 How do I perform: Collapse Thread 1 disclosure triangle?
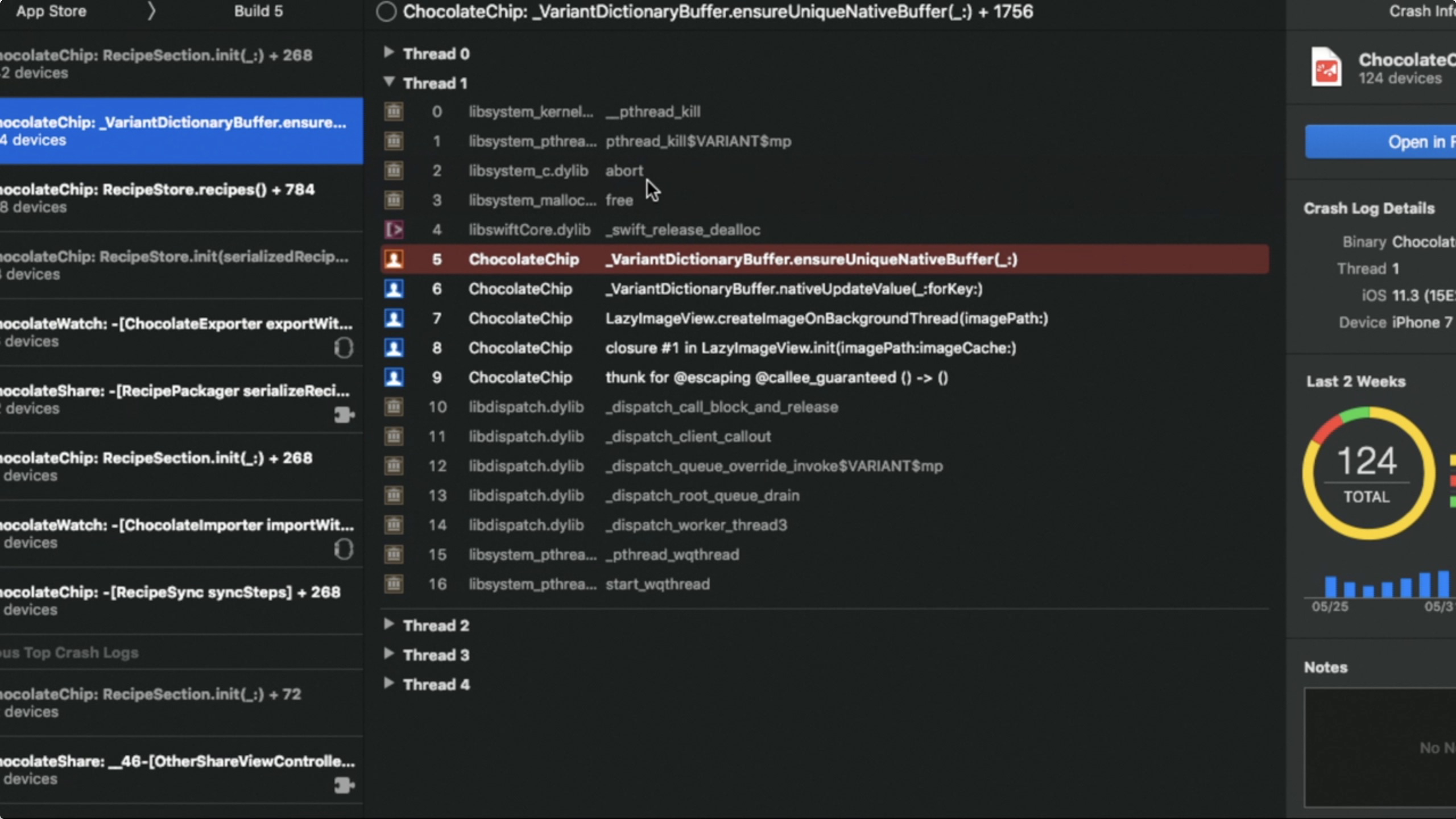[389, 82]
